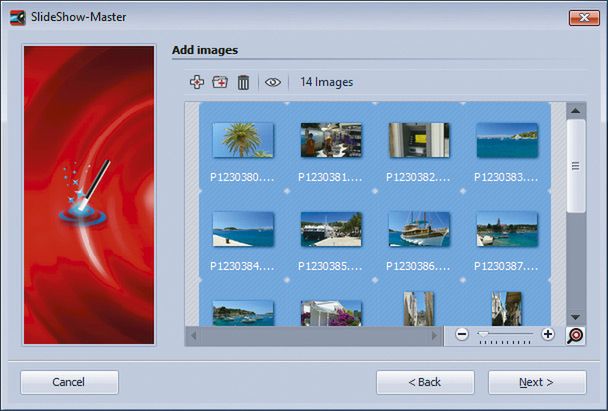
Task: Click the zoom in plus icon
Action: (548, 334)
